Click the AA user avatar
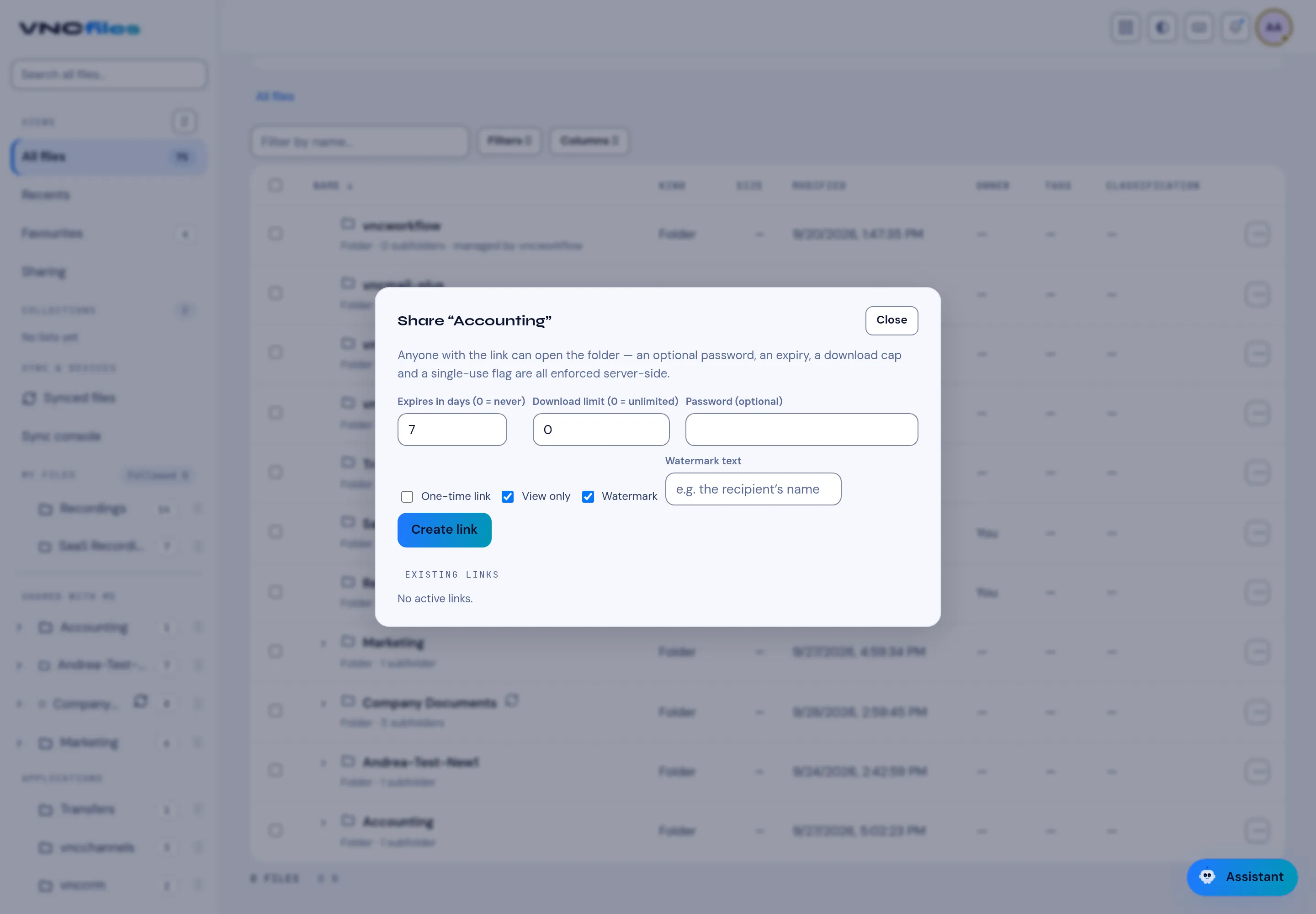The width and height of the screenshot is (1316, 914). point(1274,27)
